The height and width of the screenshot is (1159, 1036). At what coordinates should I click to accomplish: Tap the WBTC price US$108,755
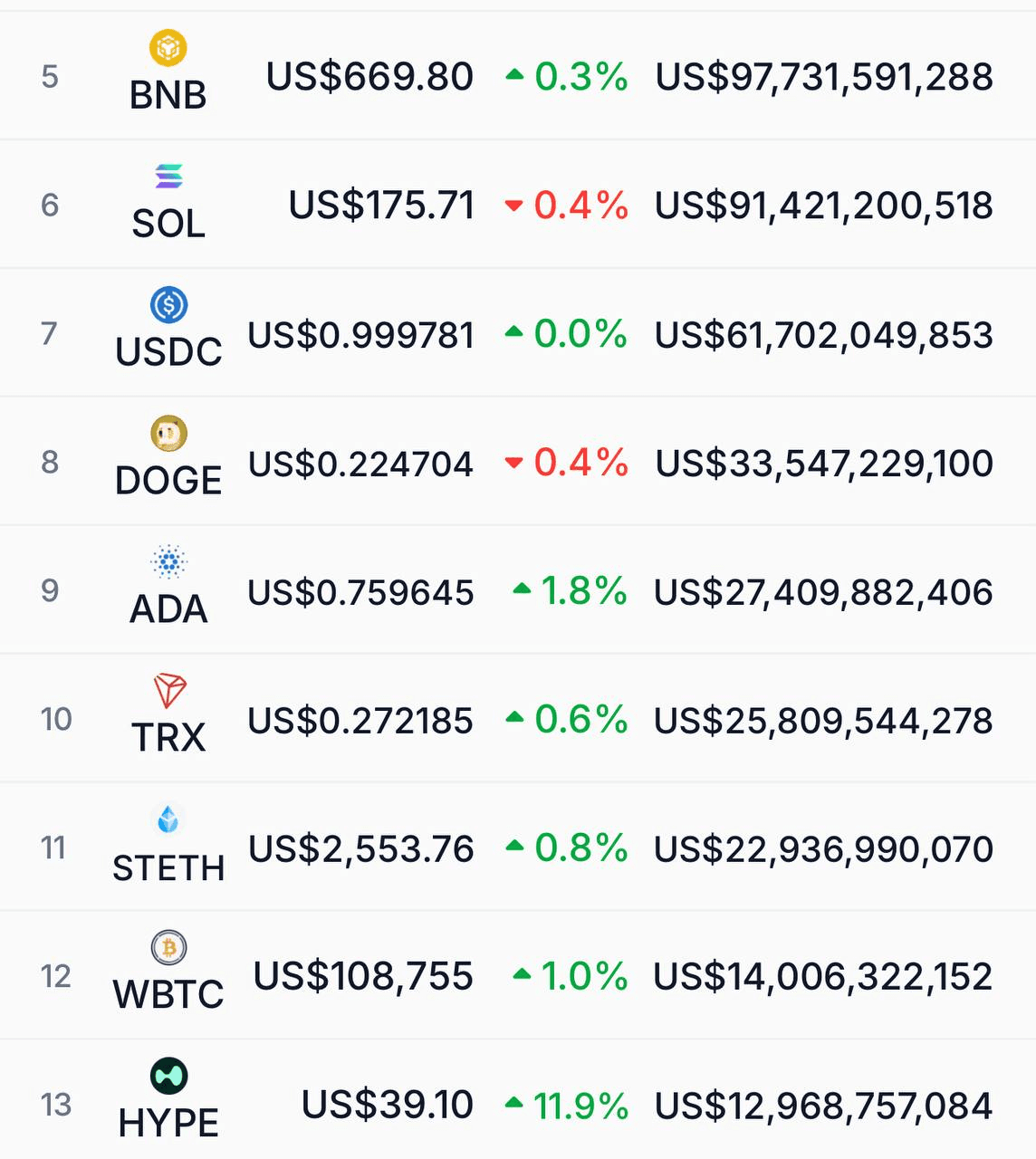pos(363,976)
